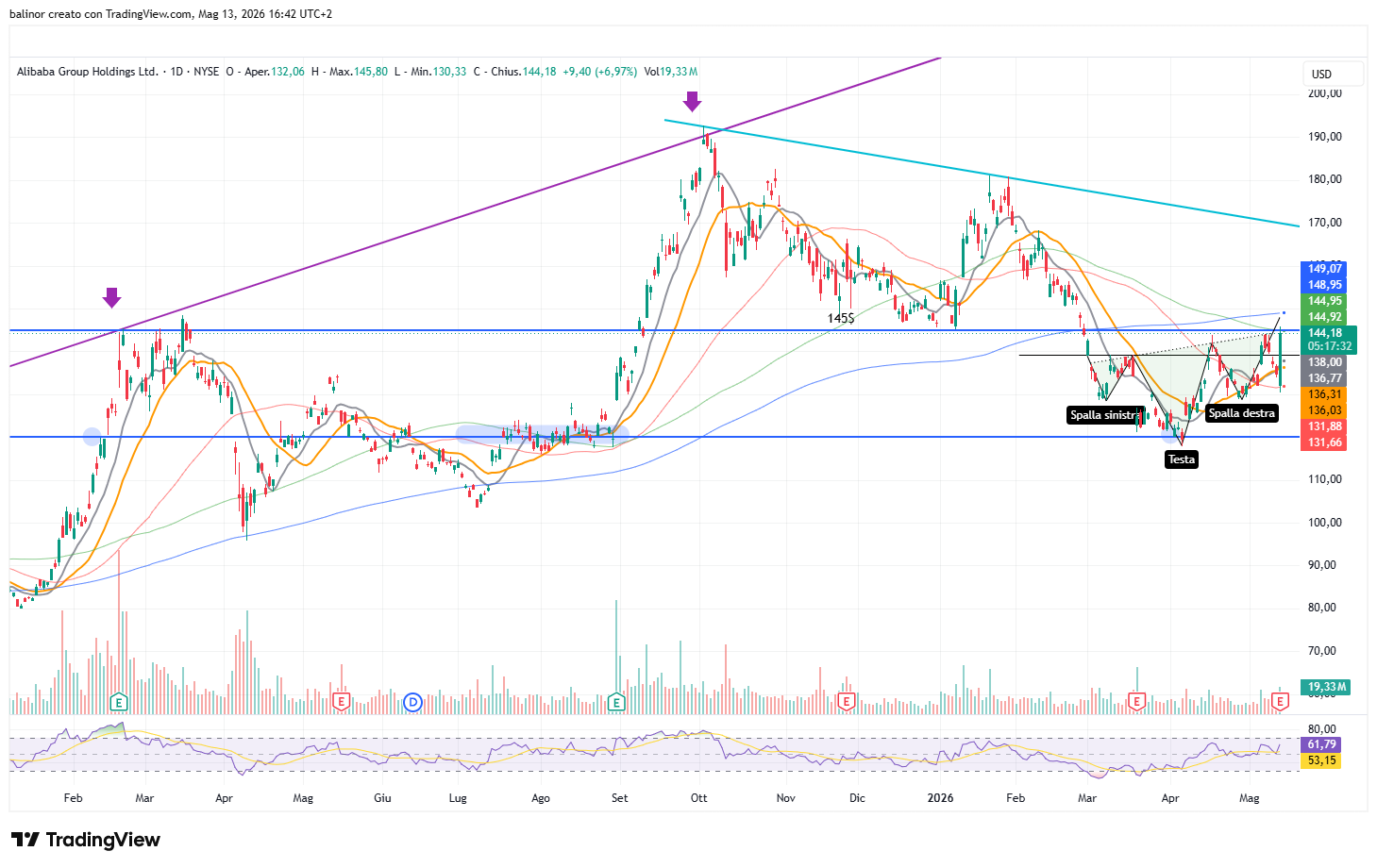Click the 144,92 green price label
The width and height of the screenshot is (1377, 868).
coord(1324,317)
